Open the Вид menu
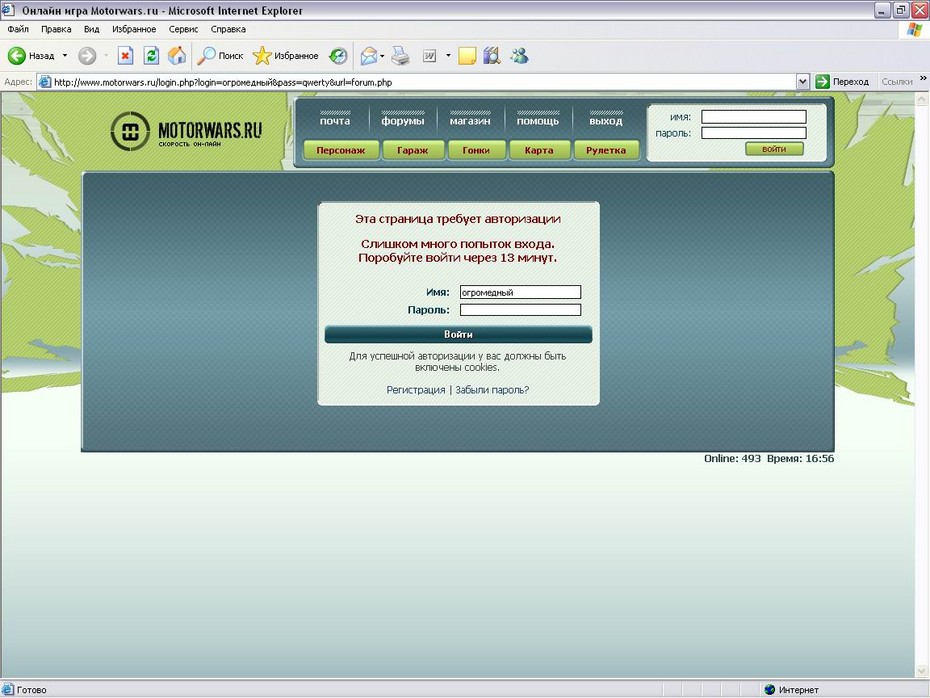 pyautogui.click(x=91, y=29)
